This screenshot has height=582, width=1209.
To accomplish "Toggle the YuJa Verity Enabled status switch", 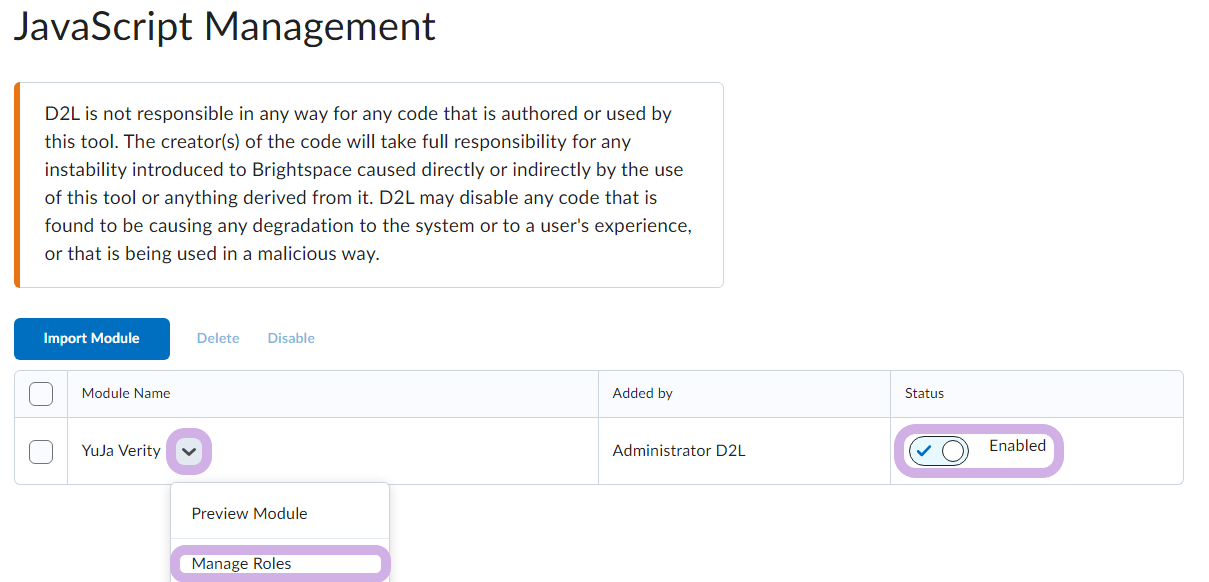I will point(939,451).
